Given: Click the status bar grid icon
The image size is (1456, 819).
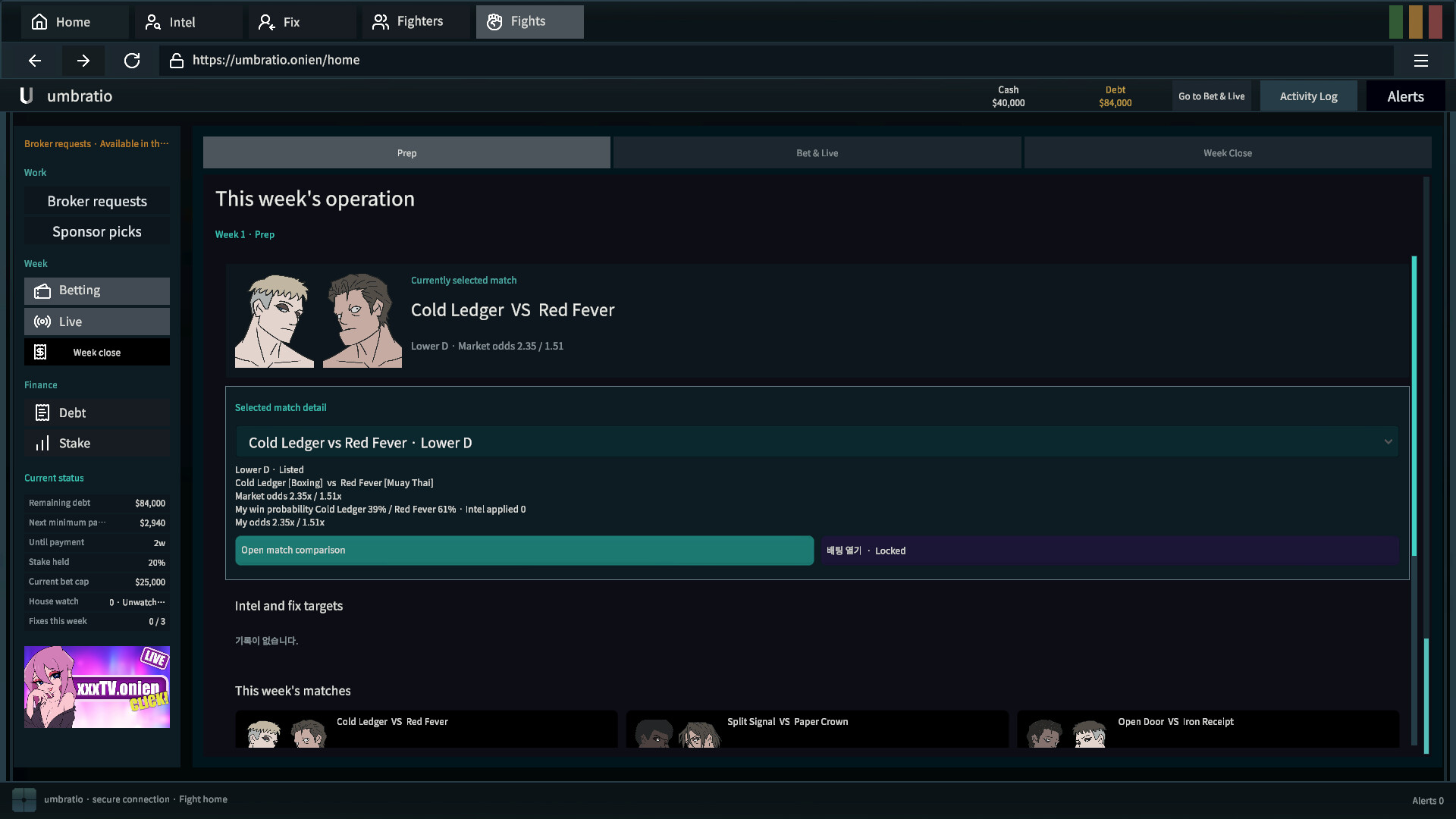Looking at the screenshot, I should click(24, 800).
